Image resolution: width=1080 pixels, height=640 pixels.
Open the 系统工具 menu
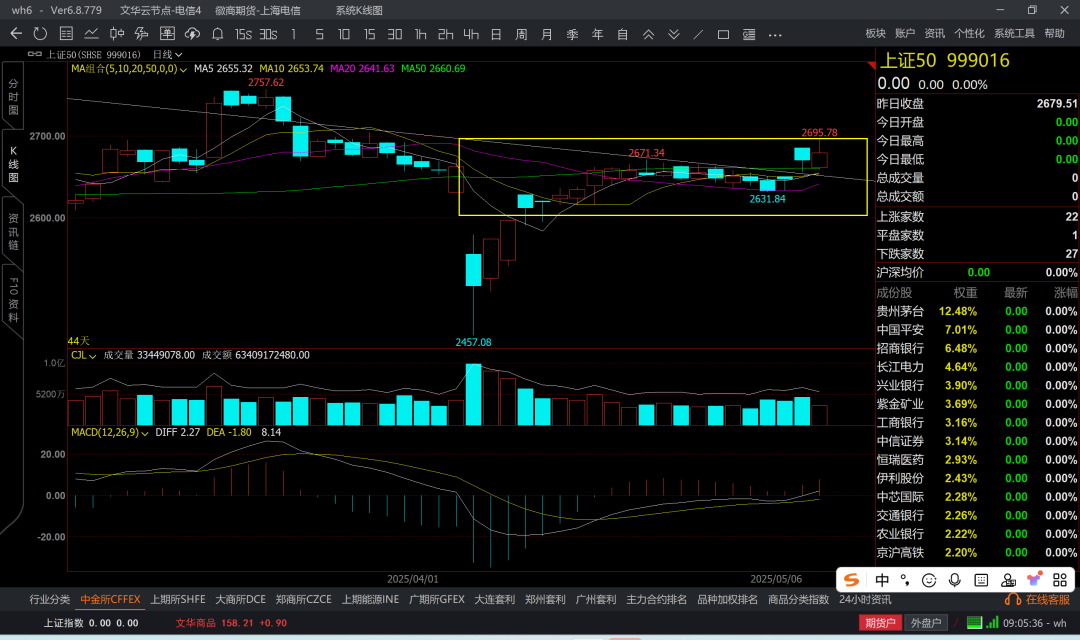click(1014, 34)
